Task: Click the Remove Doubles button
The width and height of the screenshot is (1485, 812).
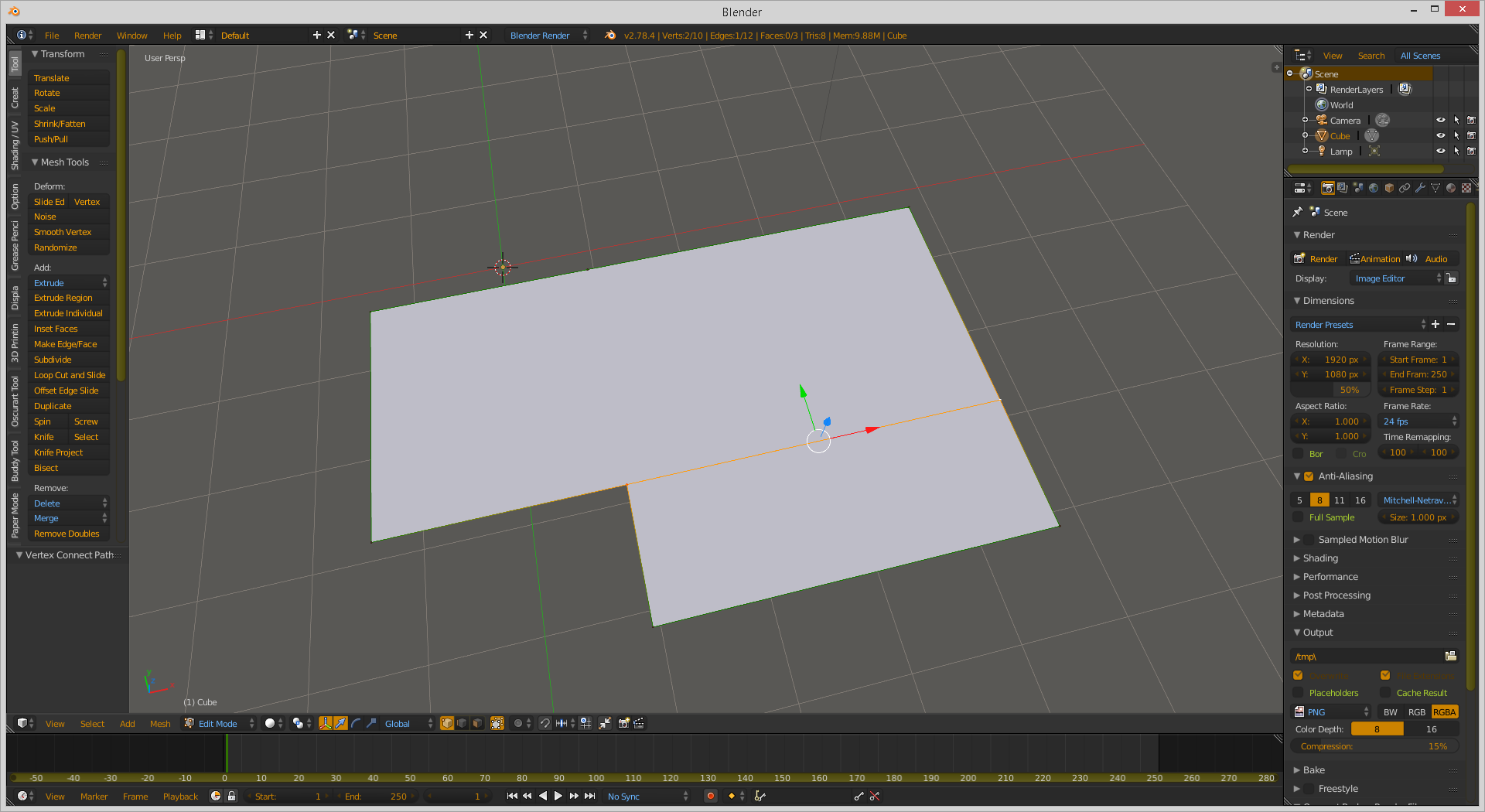Action: pos(68,534)
